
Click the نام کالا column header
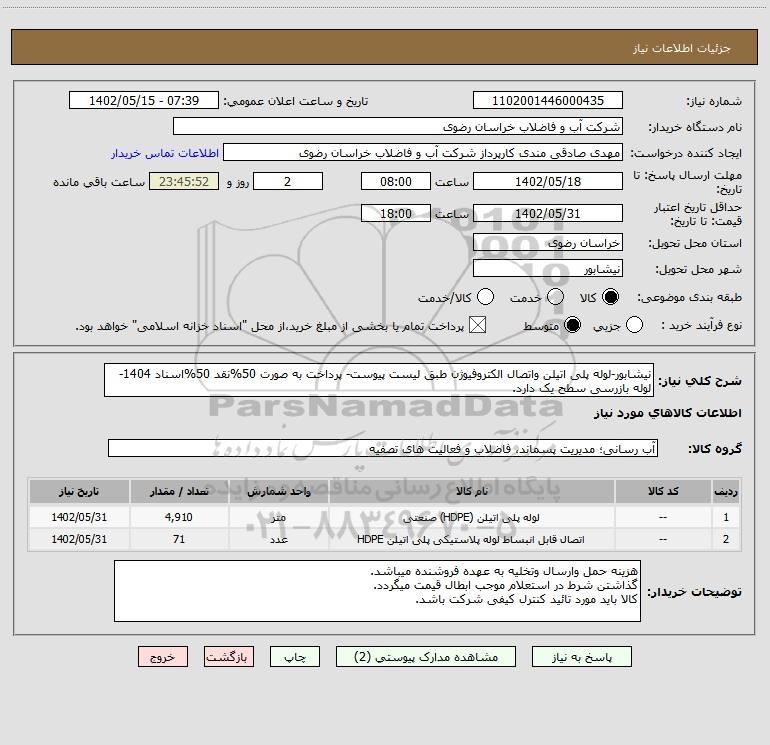471,491
